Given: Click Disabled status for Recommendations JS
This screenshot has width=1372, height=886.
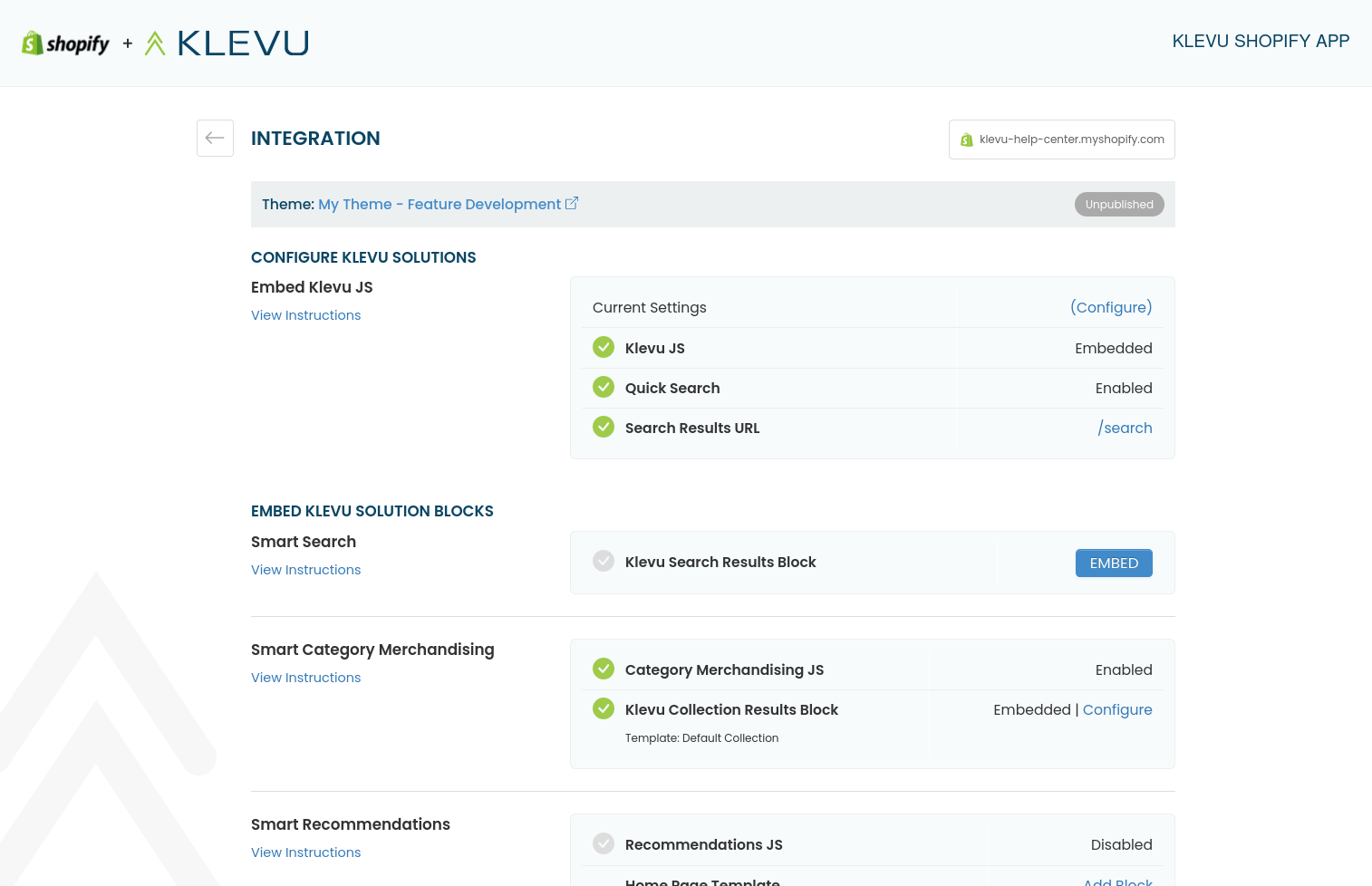Looking at the screenshot, I should coord(1122,844).
